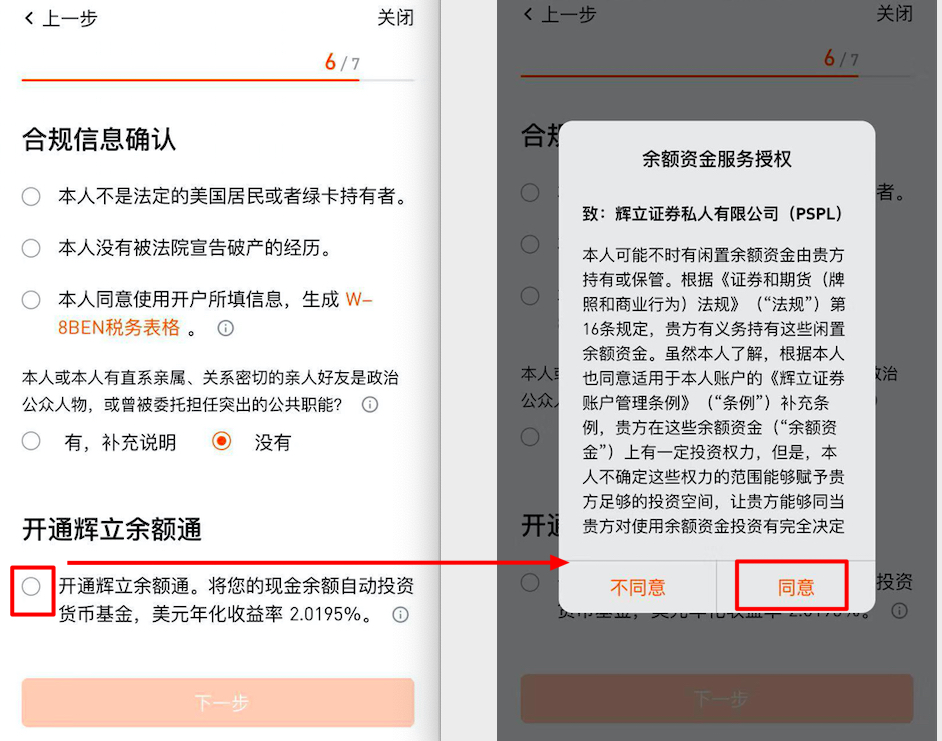
Task: Tap 下一步 button in right dimmed screen
Action: tap(717, 699)
